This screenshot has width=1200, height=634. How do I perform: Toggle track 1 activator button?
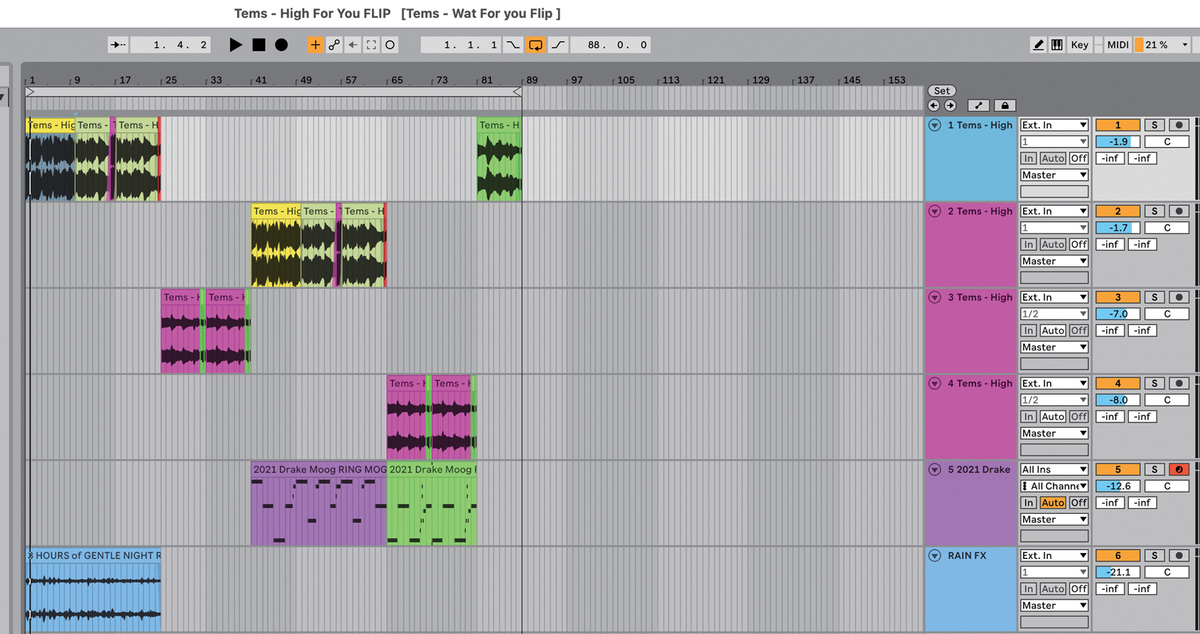click(x=1118, y=125)
